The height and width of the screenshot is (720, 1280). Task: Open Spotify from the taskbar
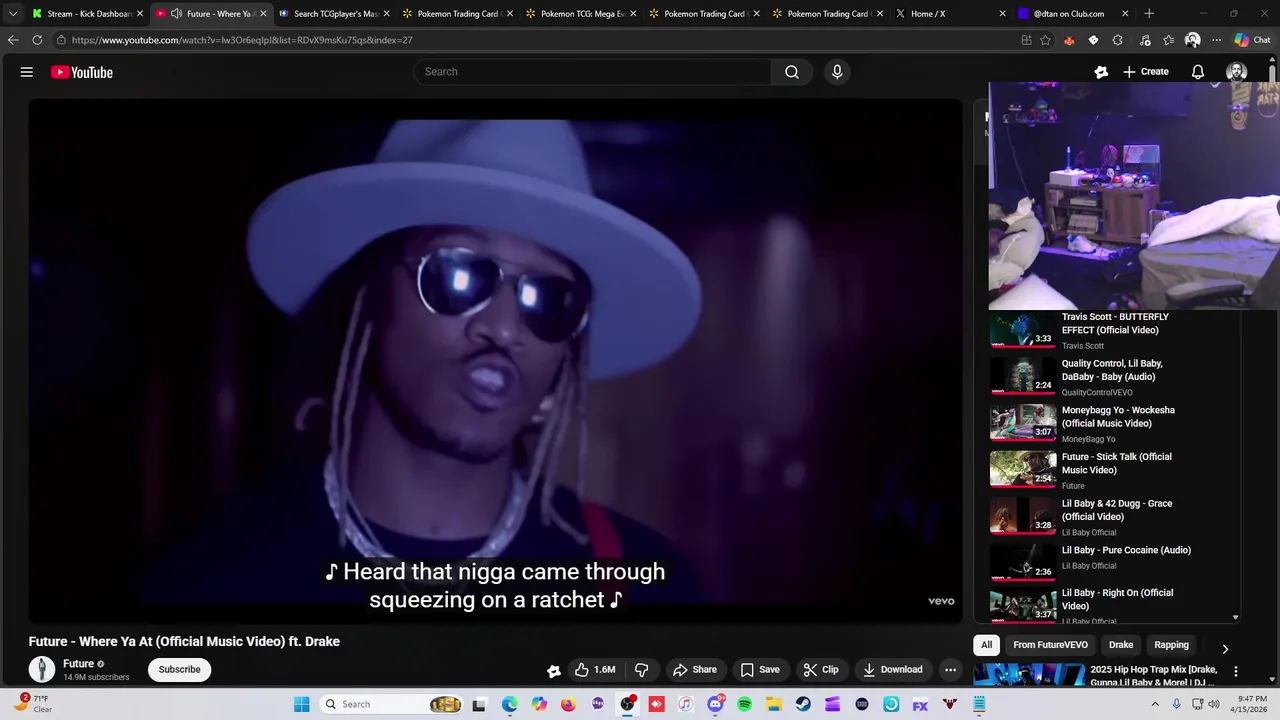pyautogui.click(x=745, y=704)
